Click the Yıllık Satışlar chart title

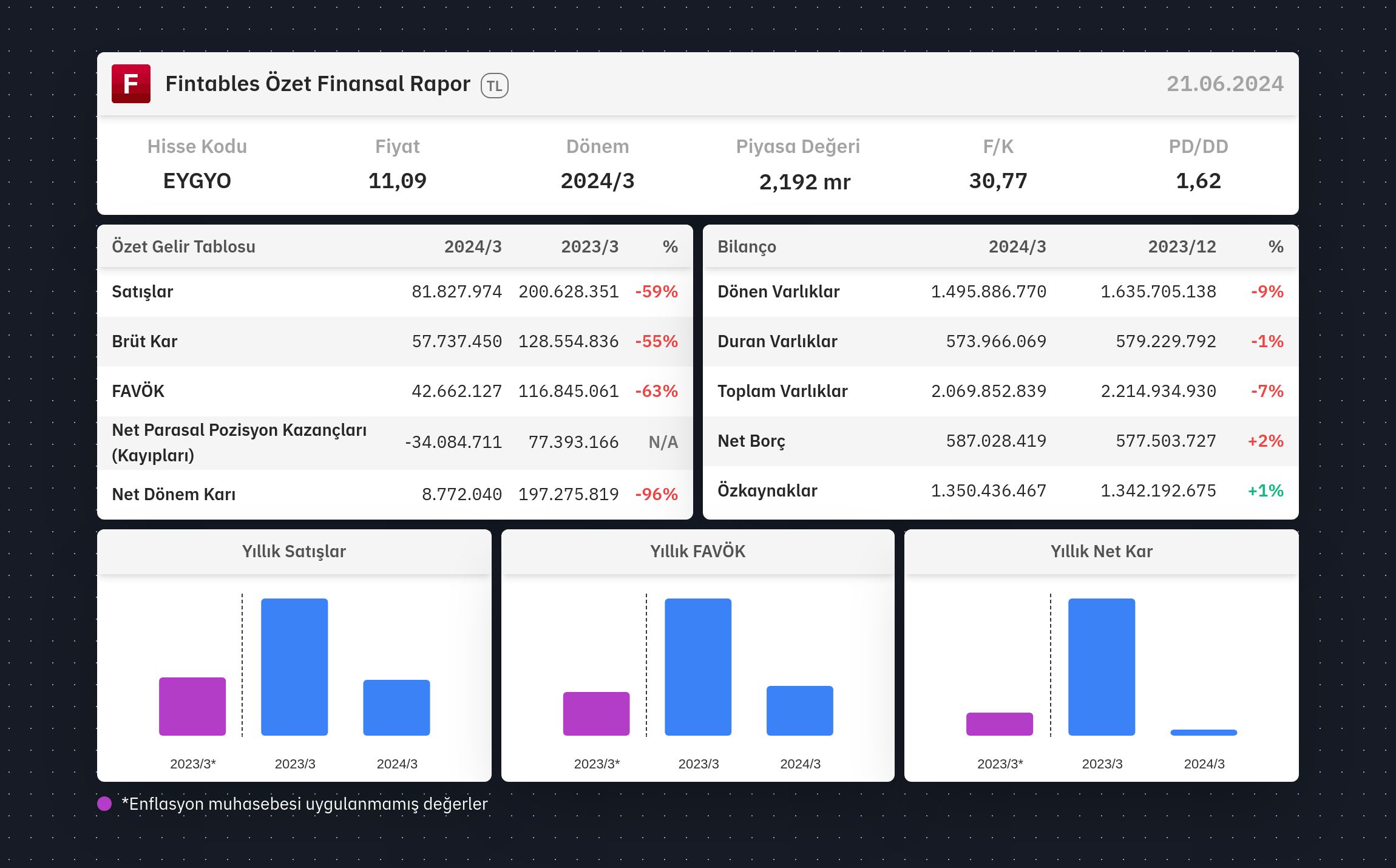coord(294,551)
